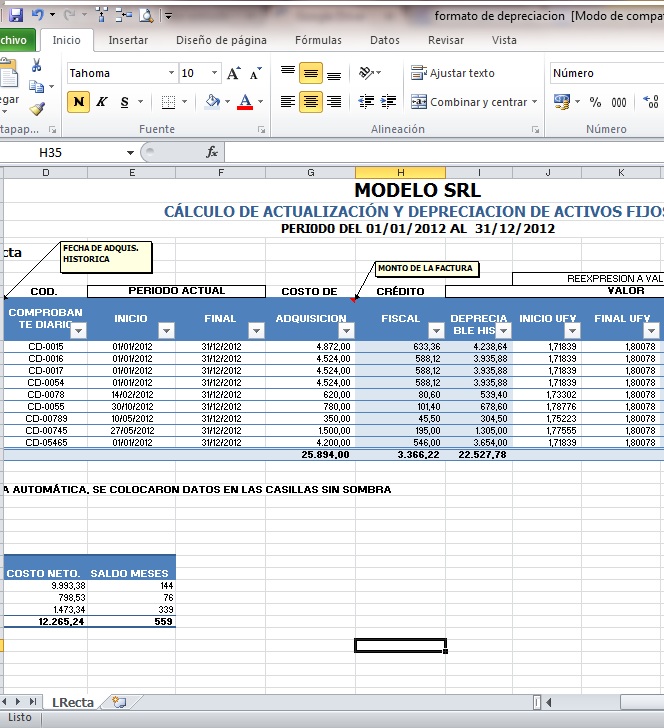
Task: Click the Borders icon
Action: click(168, 102)
